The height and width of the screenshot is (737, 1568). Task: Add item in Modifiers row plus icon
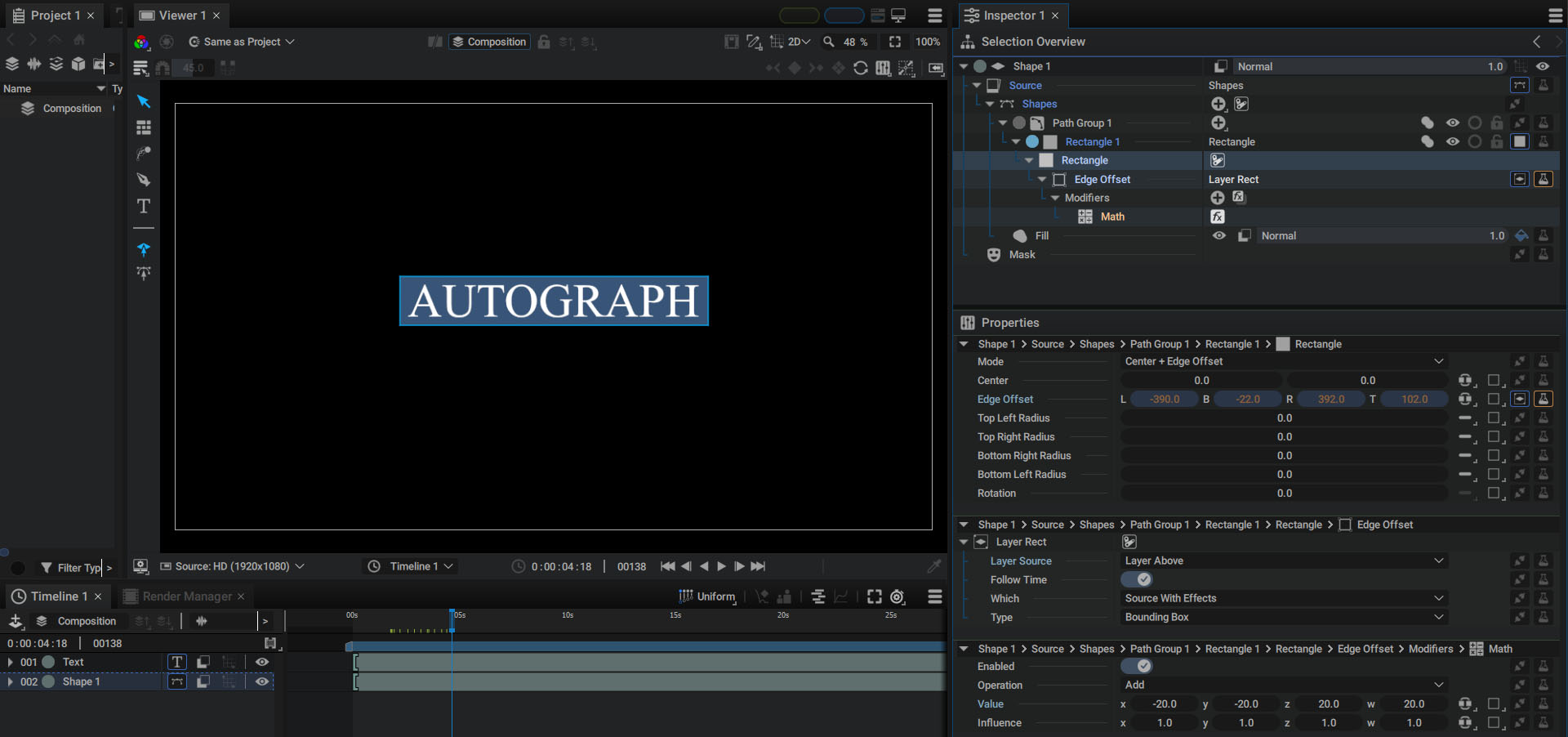pyautogui.click(x=1218, y=198)
